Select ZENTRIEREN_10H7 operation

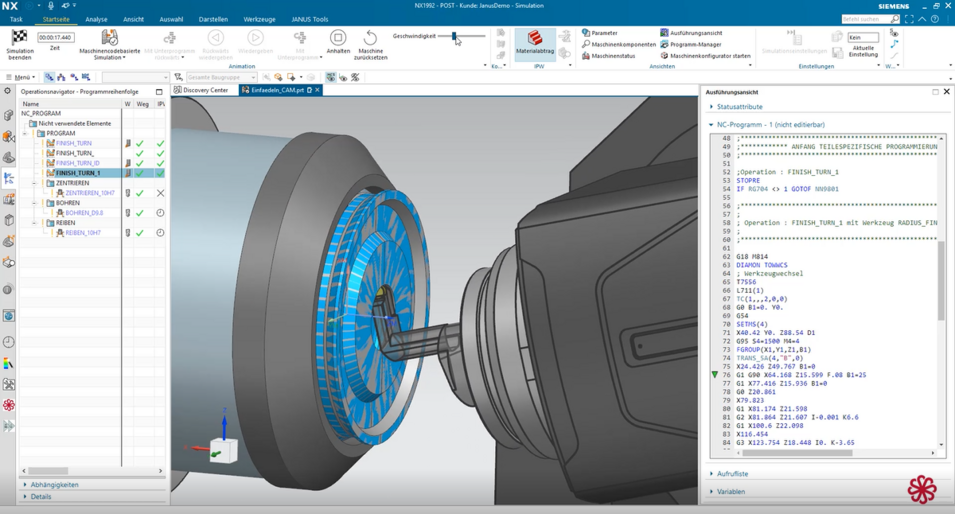coord(90,193)
